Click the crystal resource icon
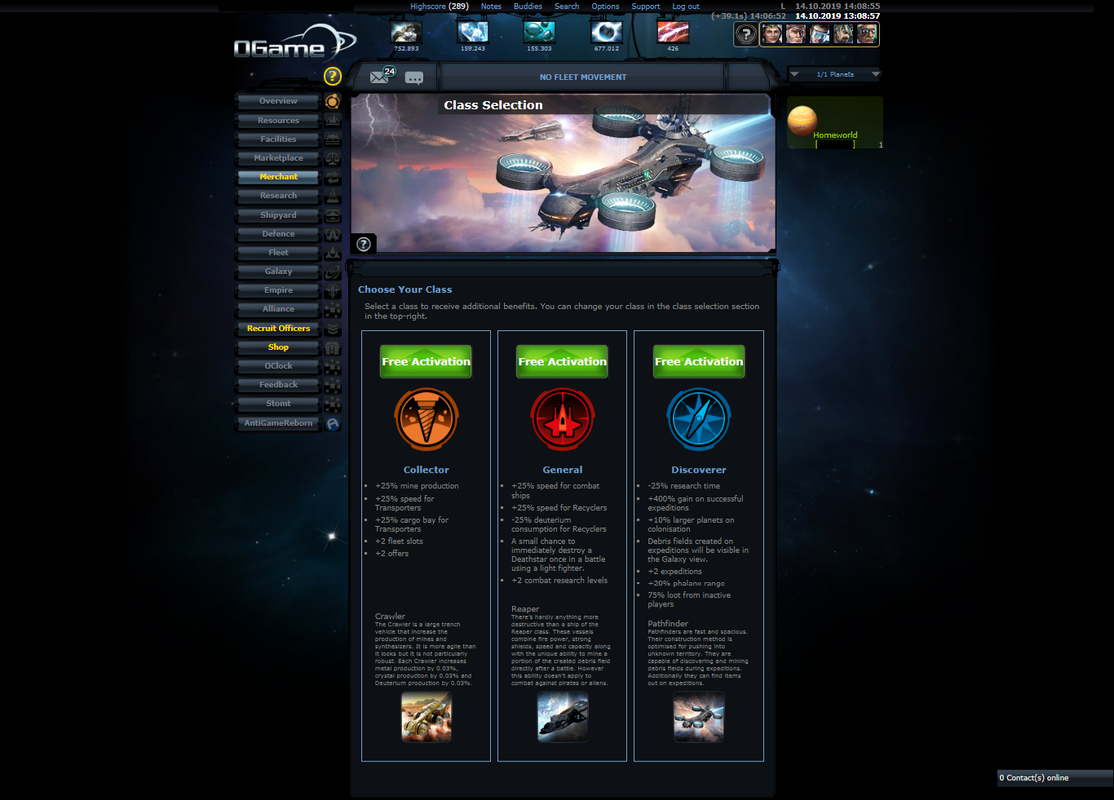1114x800 pixels. [472, 32]
